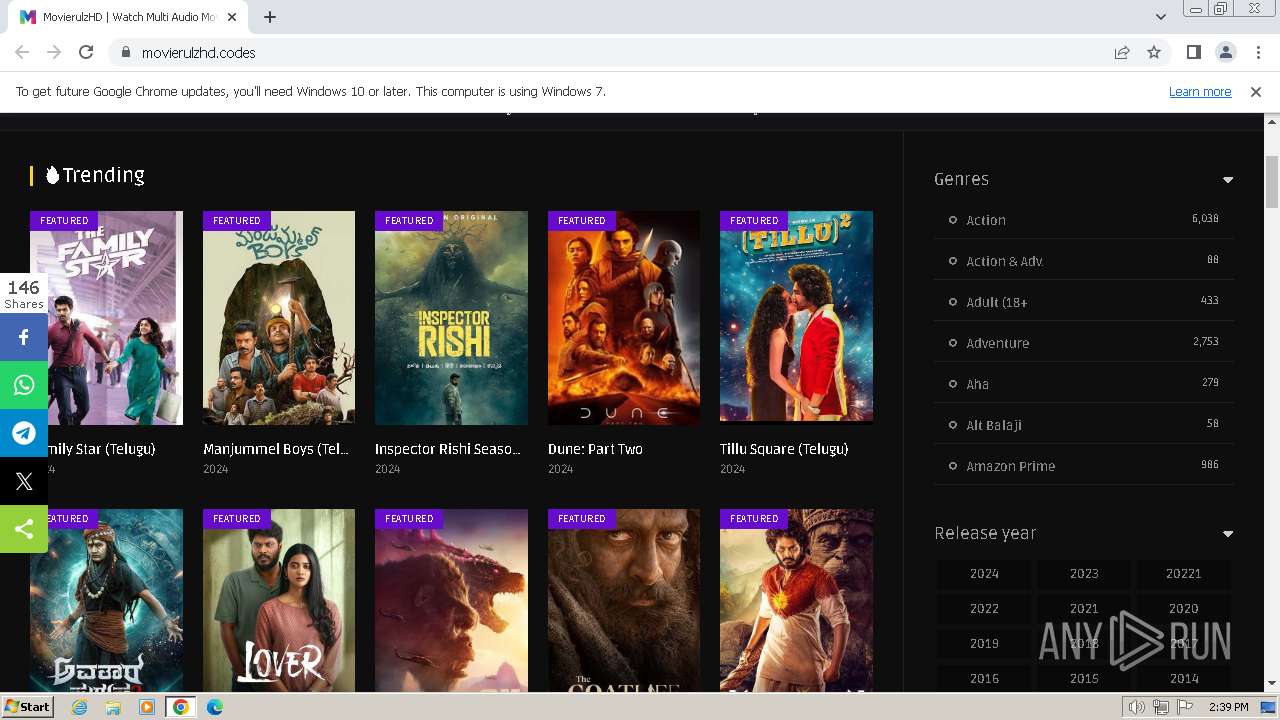Dismiss the Chrome update notification bar
1280x720 pixels.
click(1256, 91)
